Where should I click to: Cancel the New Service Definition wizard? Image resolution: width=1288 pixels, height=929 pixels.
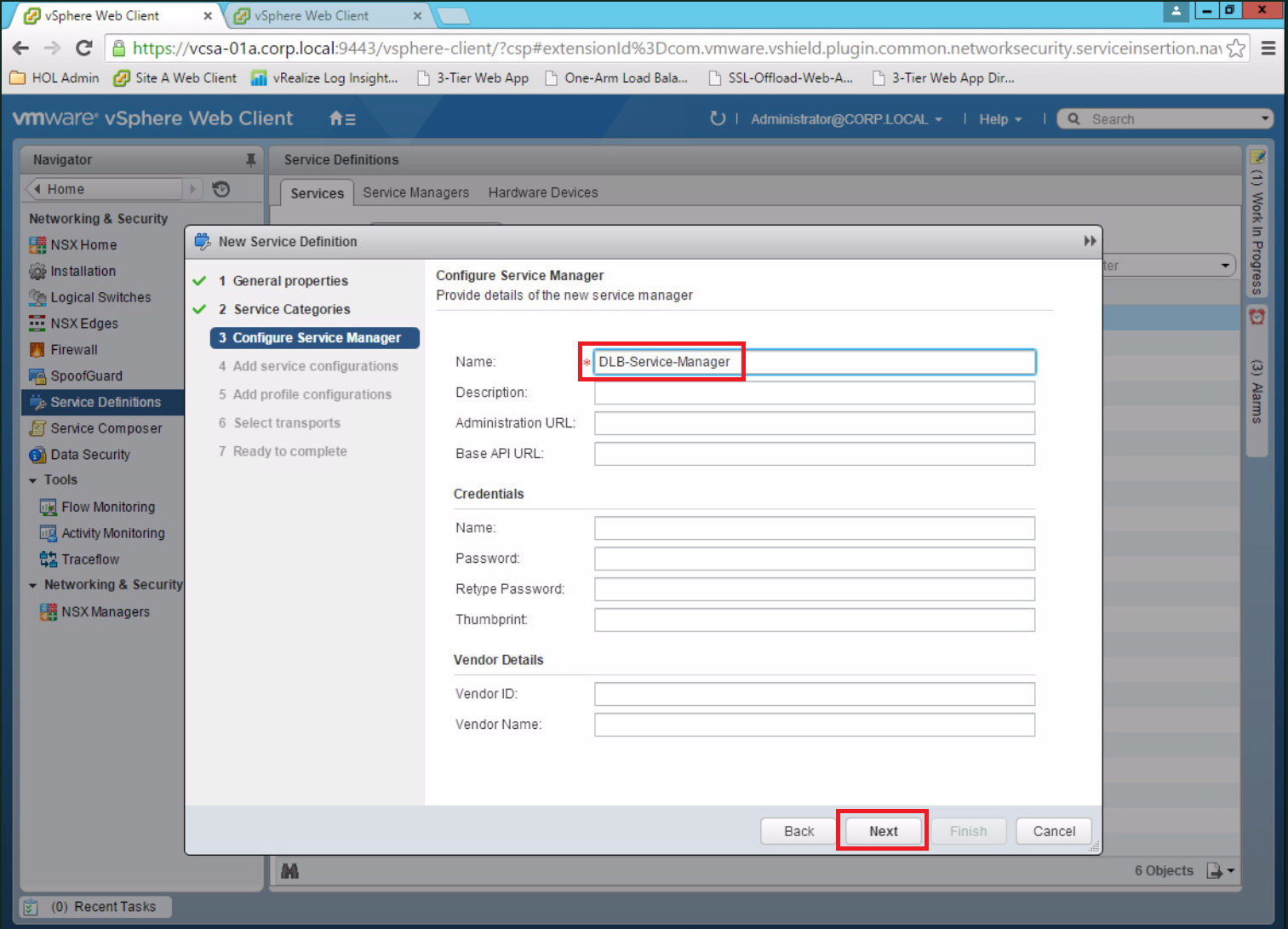pos(1054,831)
